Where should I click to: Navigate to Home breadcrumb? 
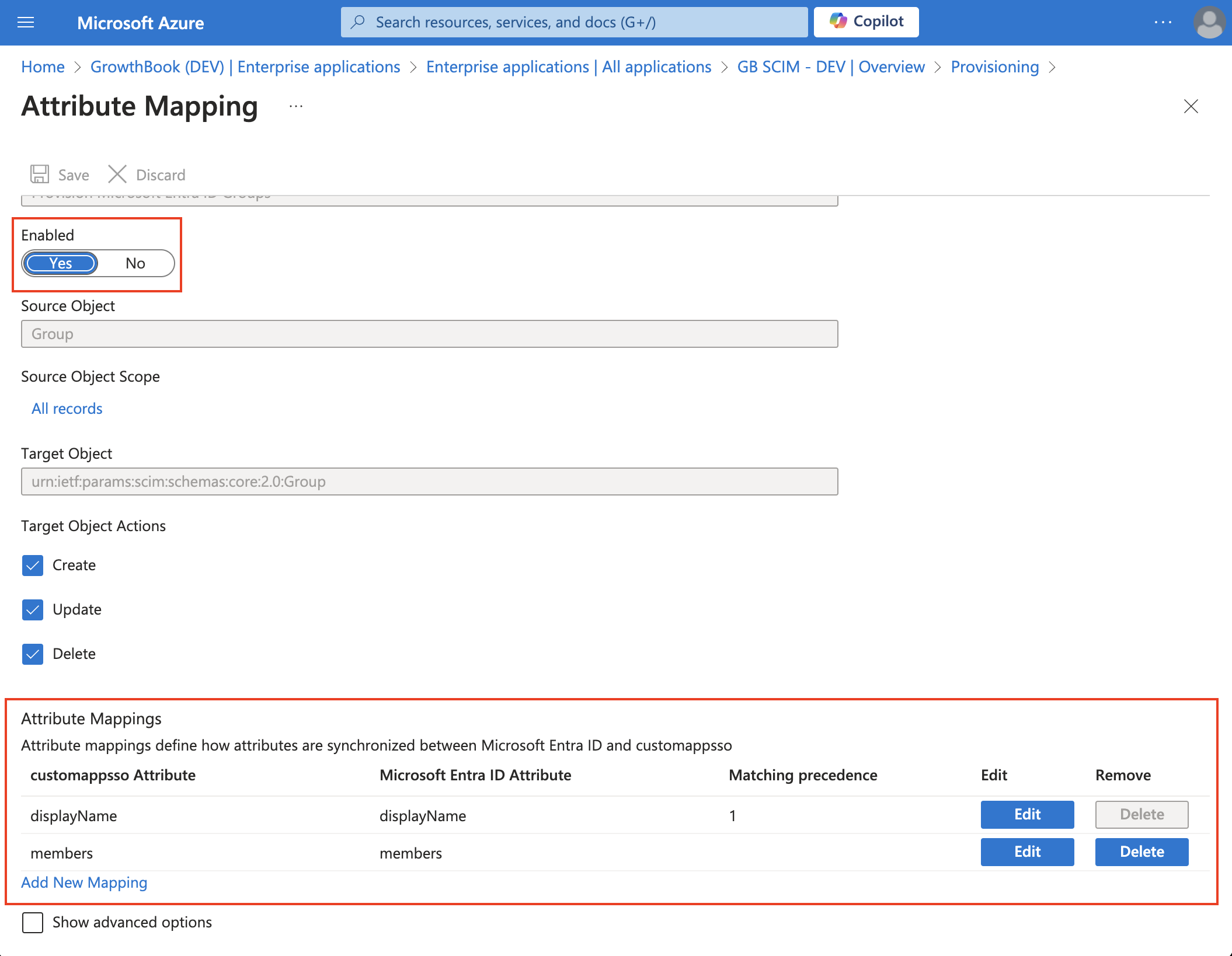43,67
